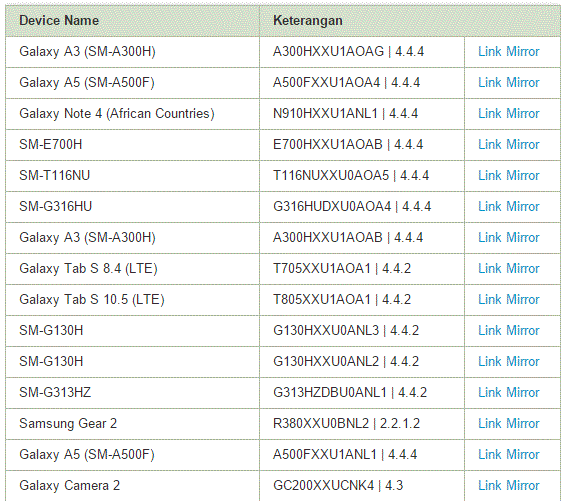Open Link Mirror for Galaxy Camera 2
Image resolution: width=561 pixels, height=501 pixels.
[508, 486]
